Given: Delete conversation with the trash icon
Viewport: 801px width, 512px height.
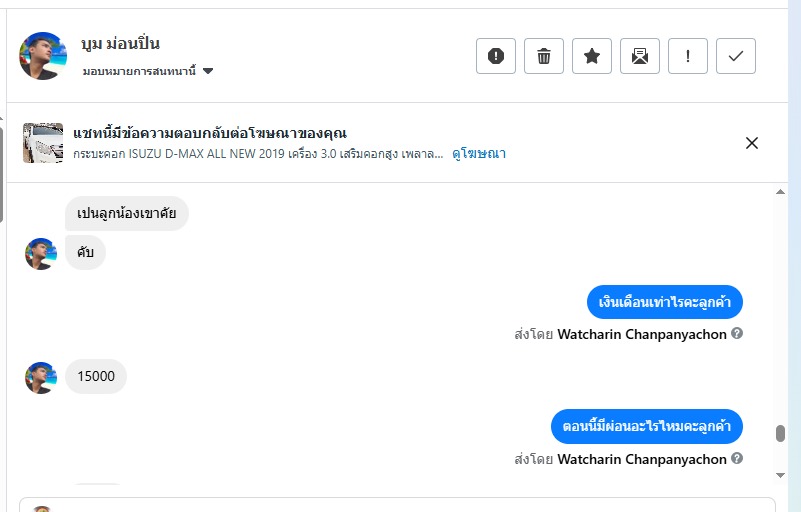Looking at the screenshot, I should (544, 56).
